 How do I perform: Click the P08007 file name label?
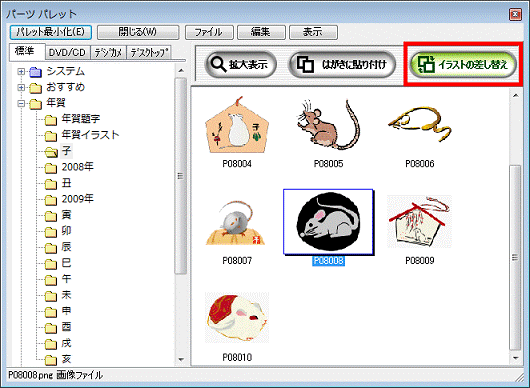237,261
